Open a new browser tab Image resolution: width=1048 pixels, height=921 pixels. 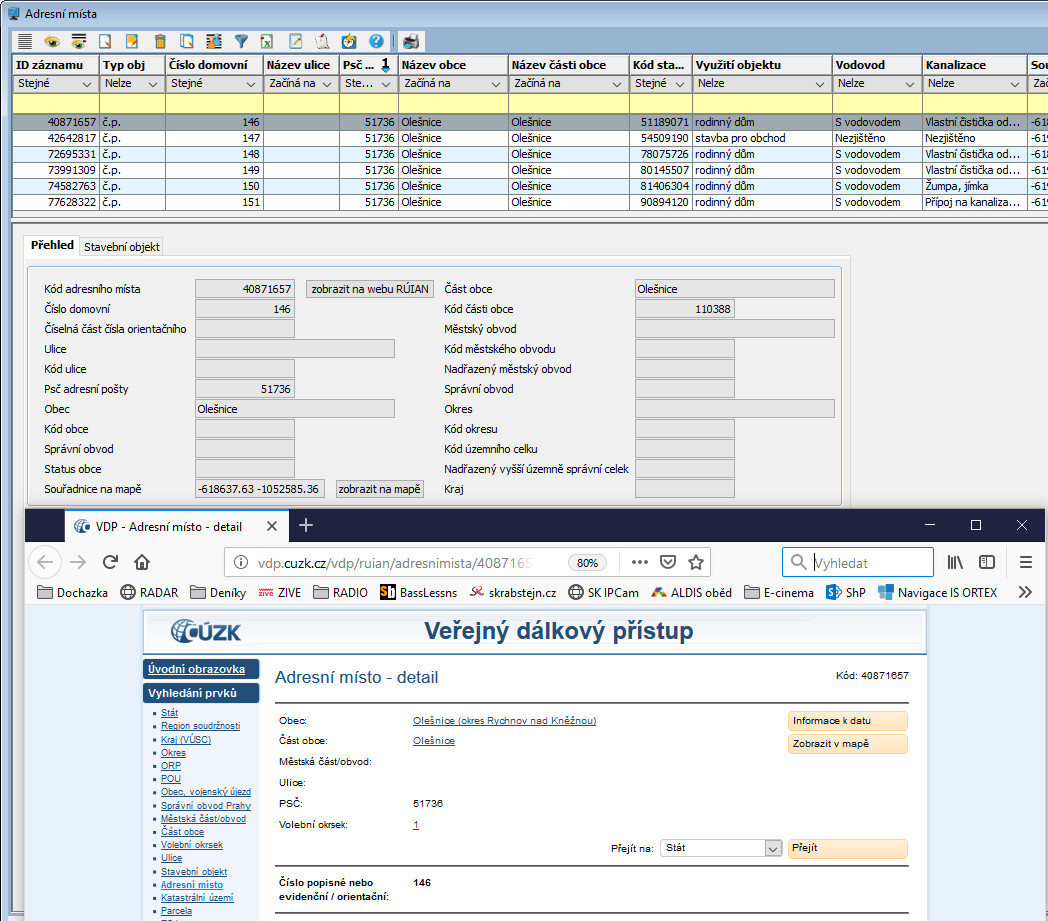(306, 525)
